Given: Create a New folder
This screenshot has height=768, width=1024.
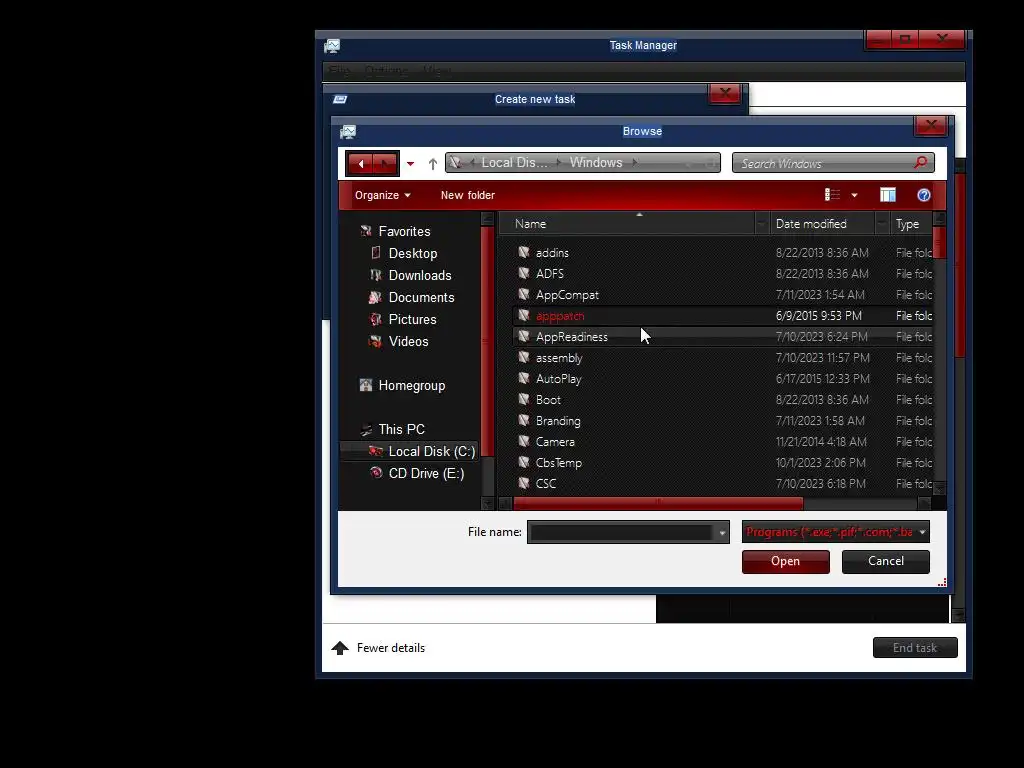Looking at the screenshot, I should [468, 195].
